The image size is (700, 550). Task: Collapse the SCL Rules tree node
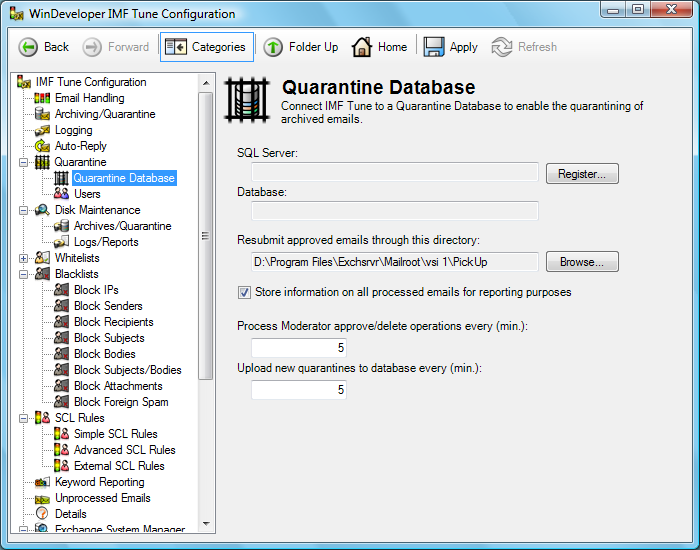[23, 418]
